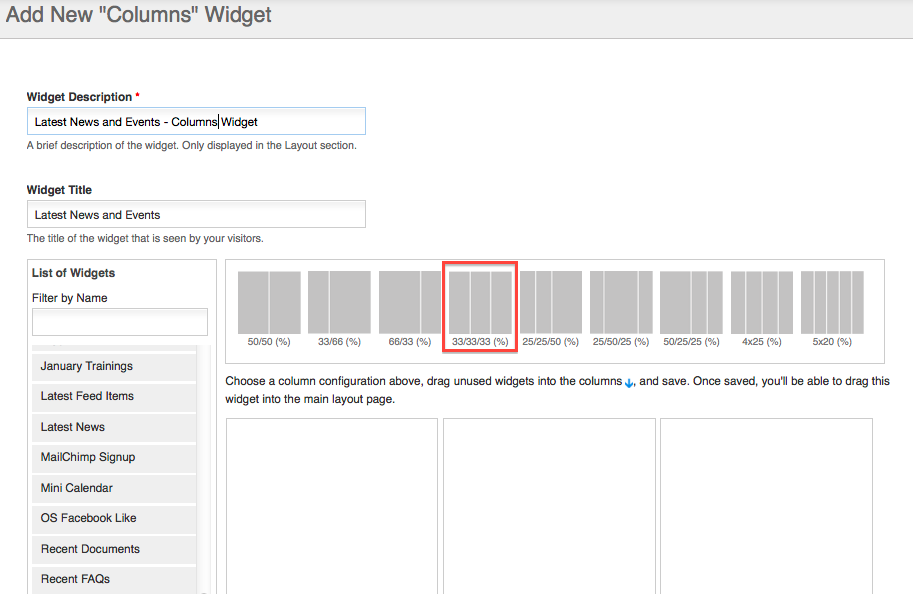Pick the Latest News widget
The image size is (913, 594).
pyautogui.click(x=114, y=427)
